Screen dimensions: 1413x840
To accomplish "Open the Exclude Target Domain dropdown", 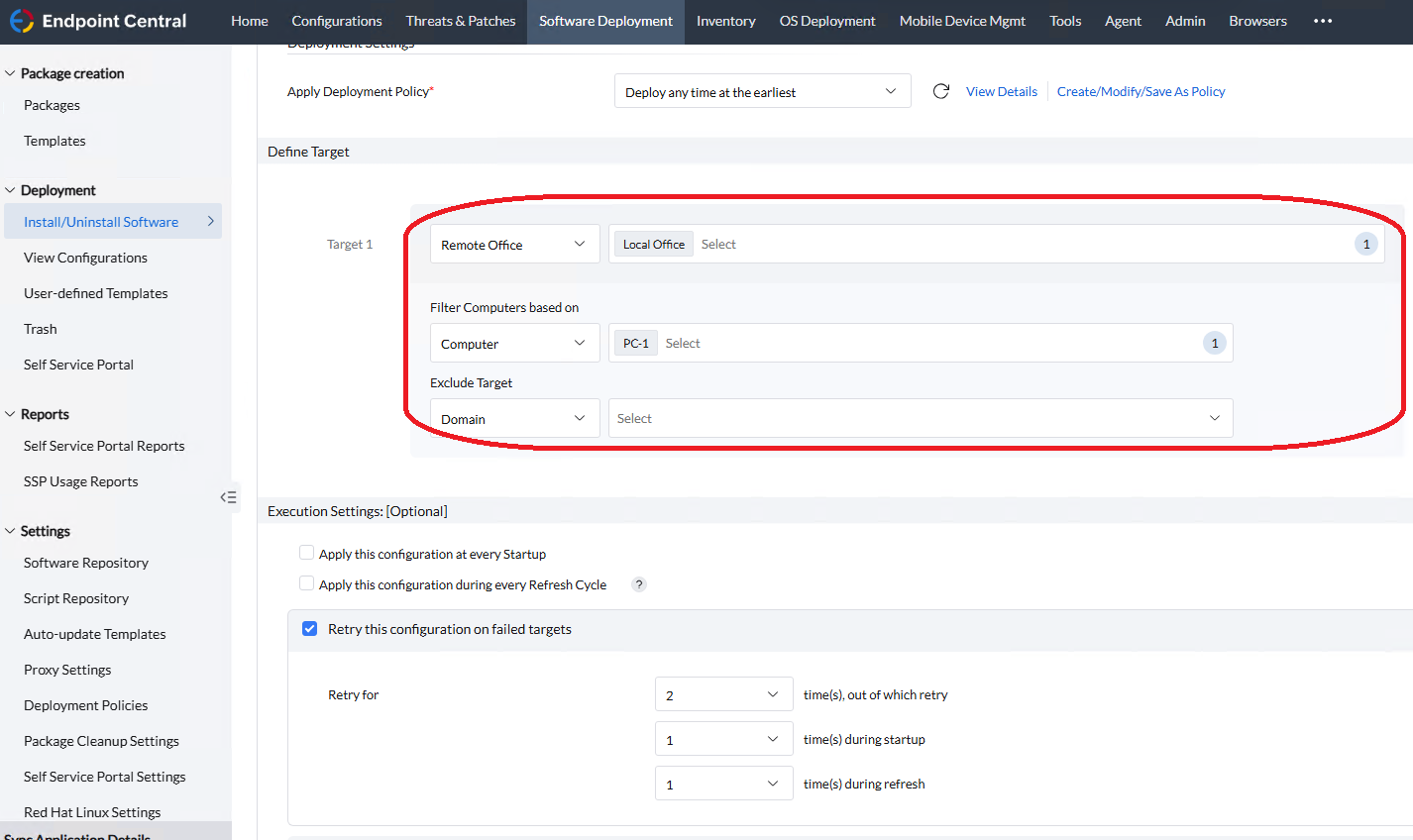I will pos(514,419).
